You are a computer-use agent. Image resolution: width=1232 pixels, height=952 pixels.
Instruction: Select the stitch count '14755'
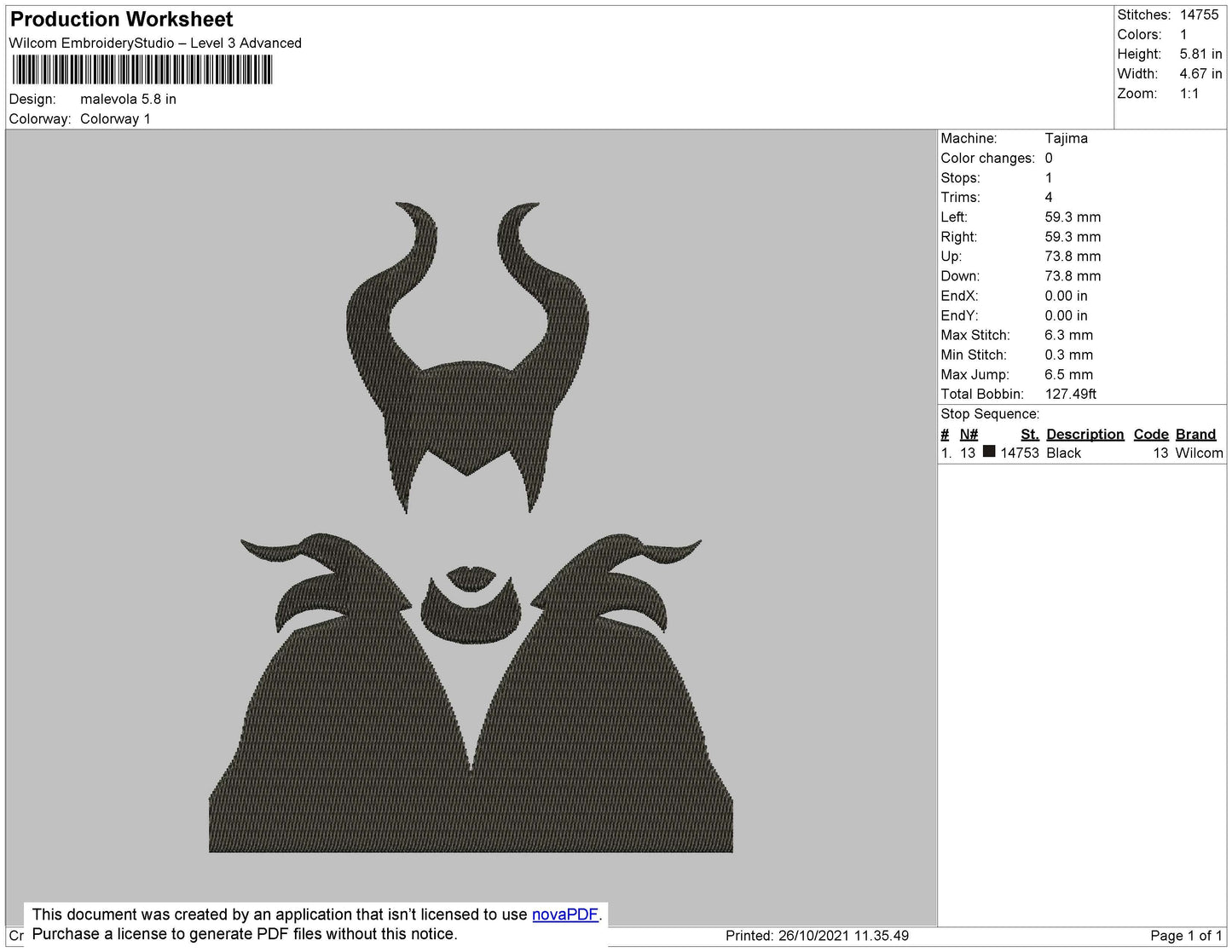[1199, 14]
